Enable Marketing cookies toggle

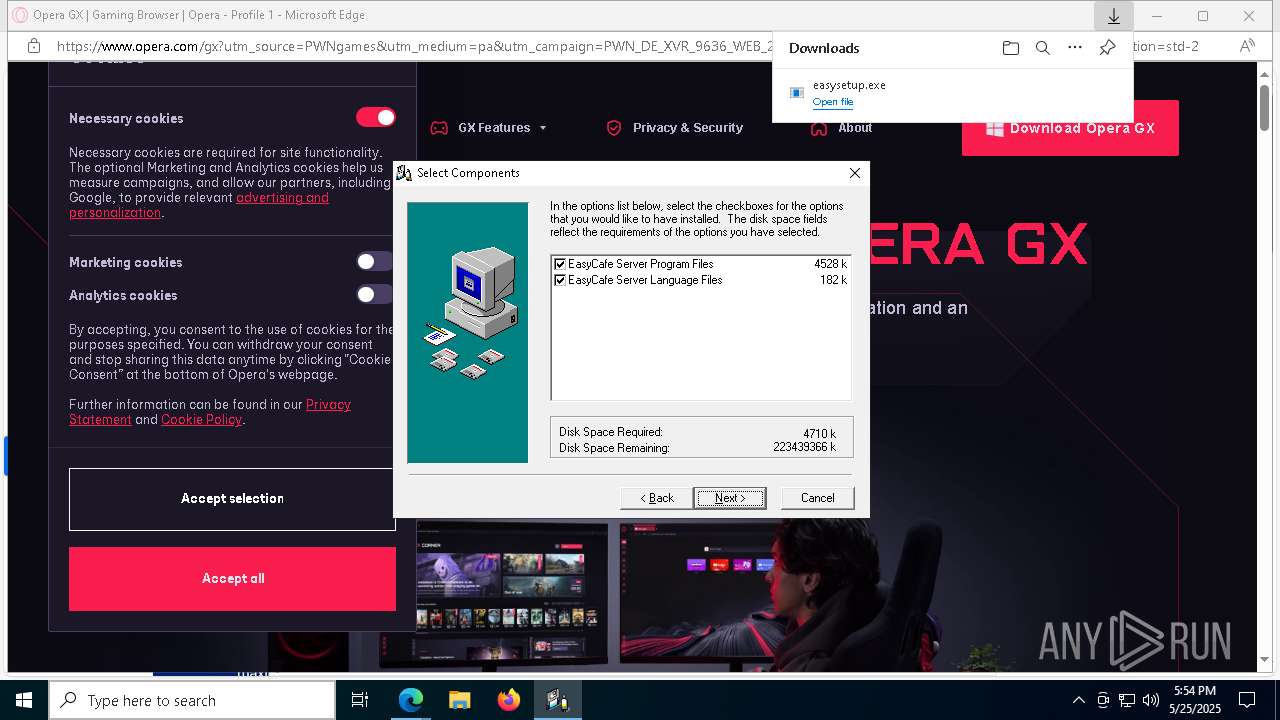(x=375, y=262)
